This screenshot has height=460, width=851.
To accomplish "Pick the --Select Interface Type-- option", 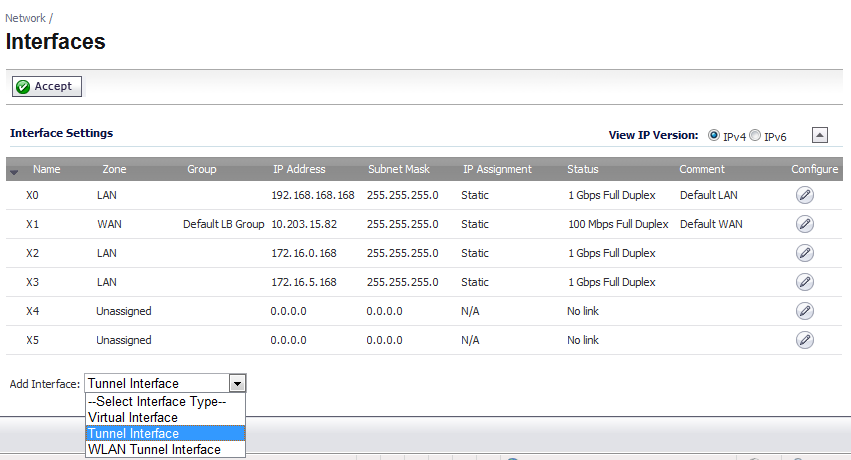I will pyautogui.click(x=166, y=401).
